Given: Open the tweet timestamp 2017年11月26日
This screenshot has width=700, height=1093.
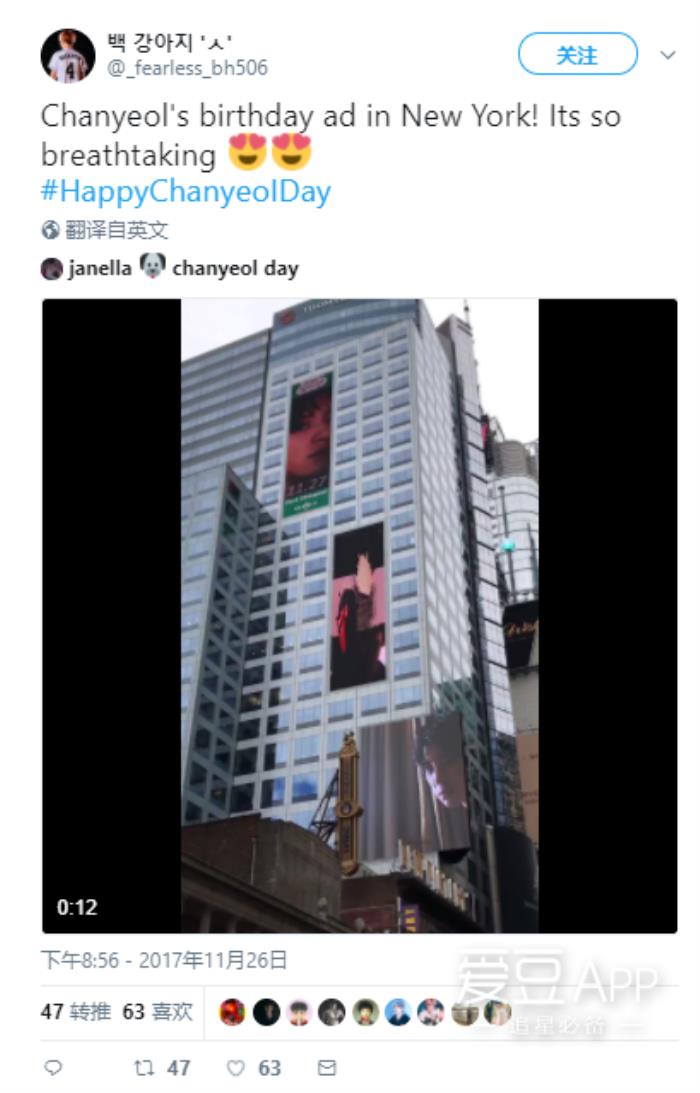Looking at the screenshot, I should 164,960.
